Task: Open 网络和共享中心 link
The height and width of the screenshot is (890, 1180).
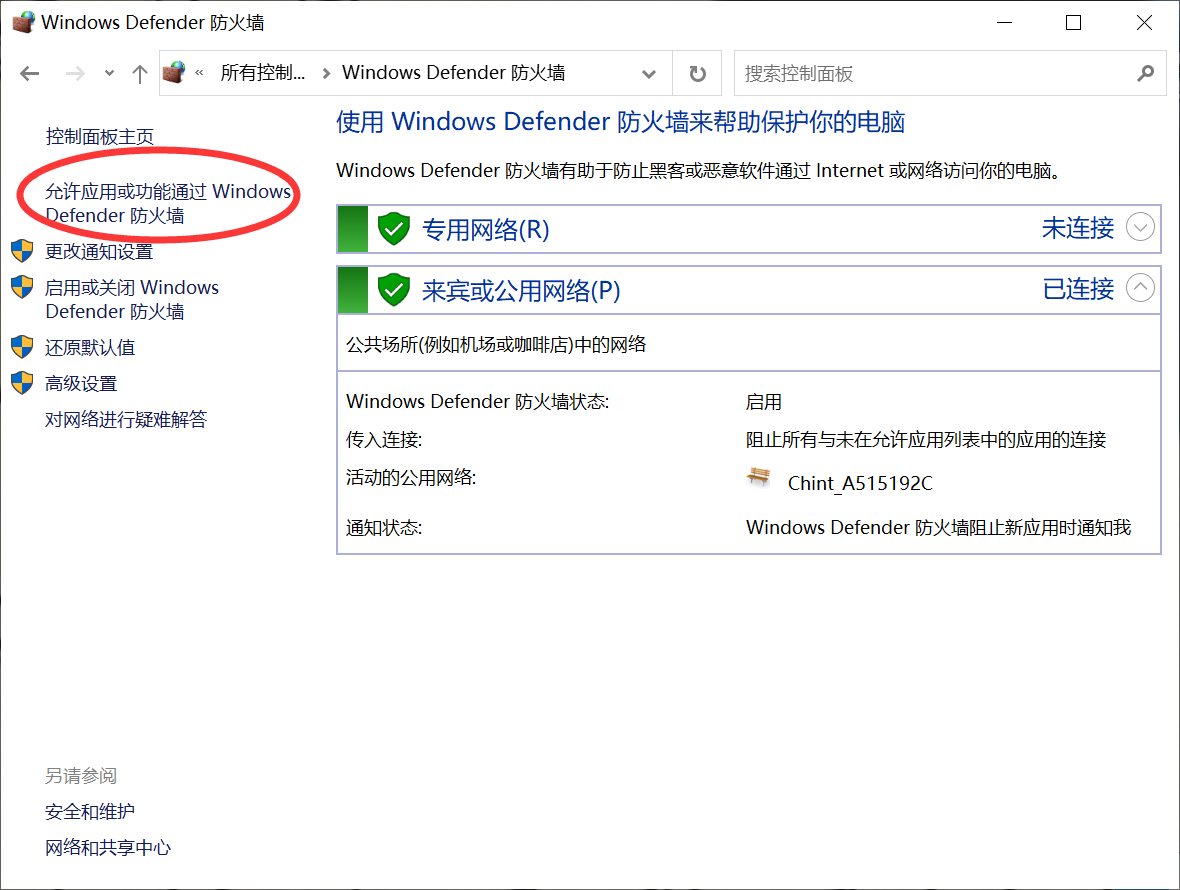Action: (x=108, y=848)
